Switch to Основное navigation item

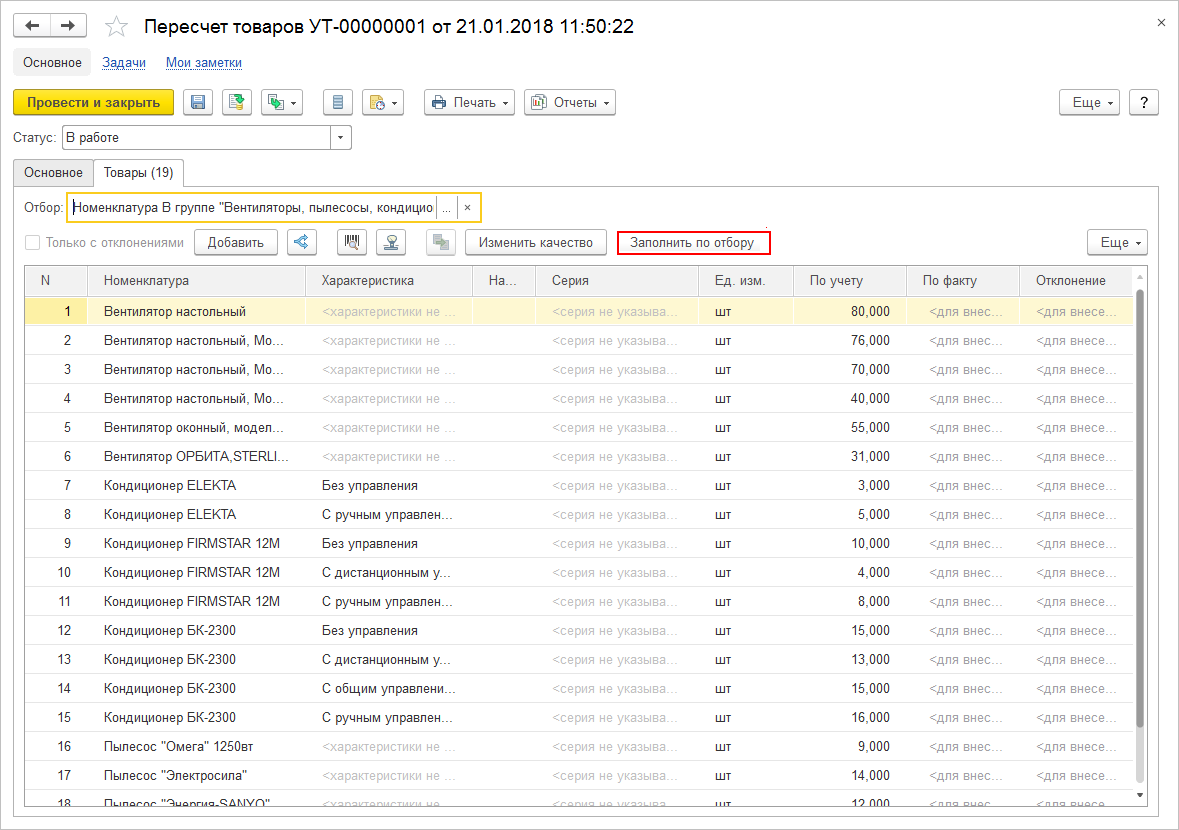tap(52, 62)
